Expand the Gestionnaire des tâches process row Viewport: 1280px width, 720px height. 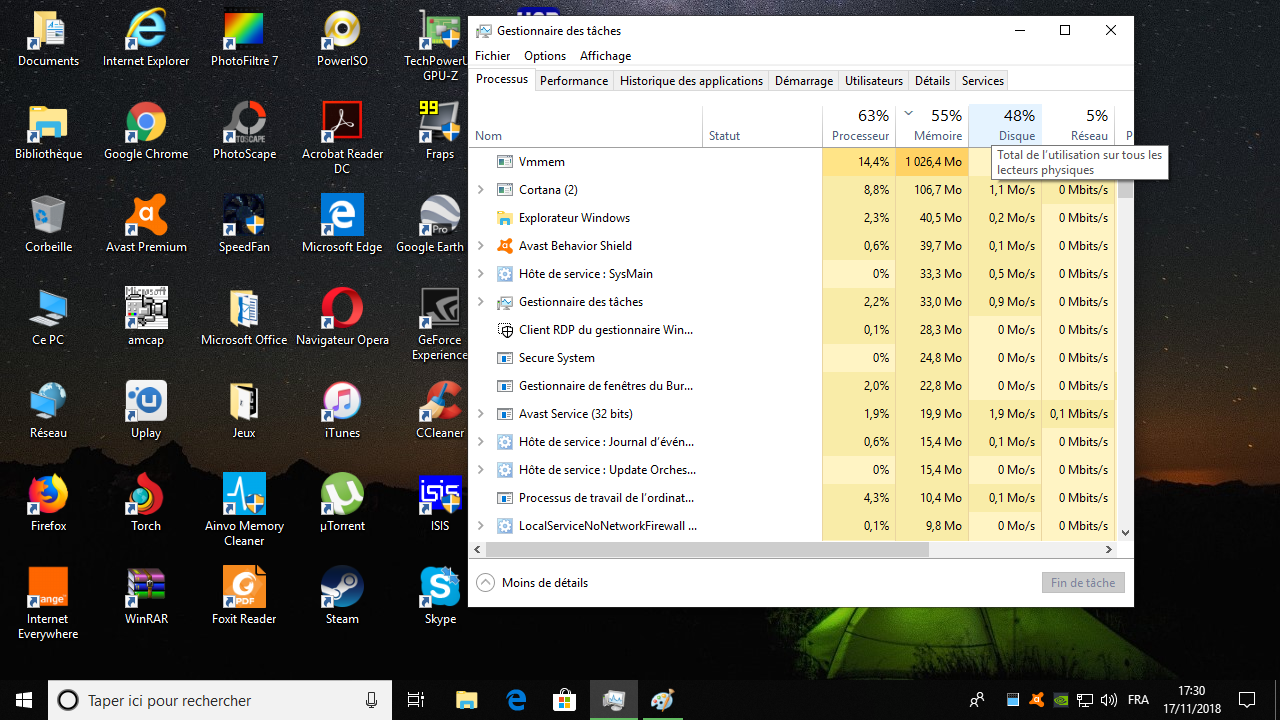click(x=481, y=302)
